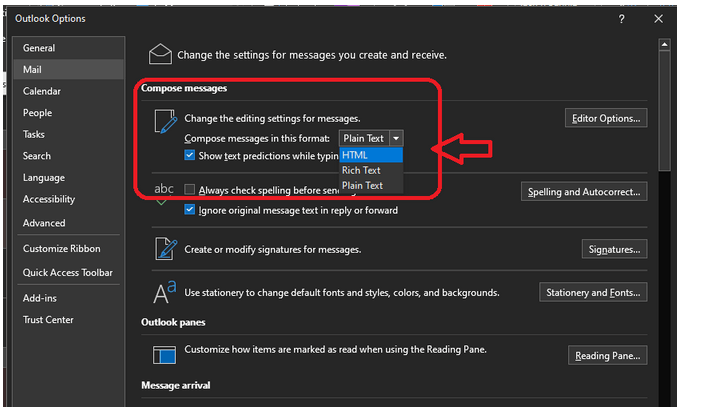The image size is (701, 412).
Task: Open the Calendar options category
Action: [68, 91]
